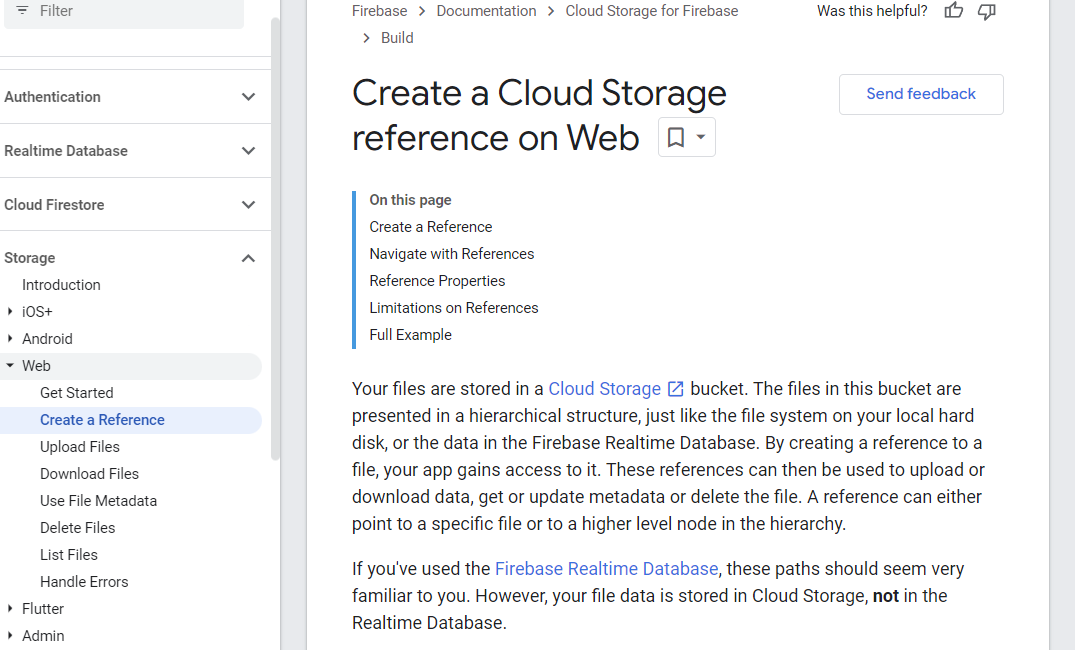Click the Filter input field
This screenshot has width=1075, height=650.
130,11
